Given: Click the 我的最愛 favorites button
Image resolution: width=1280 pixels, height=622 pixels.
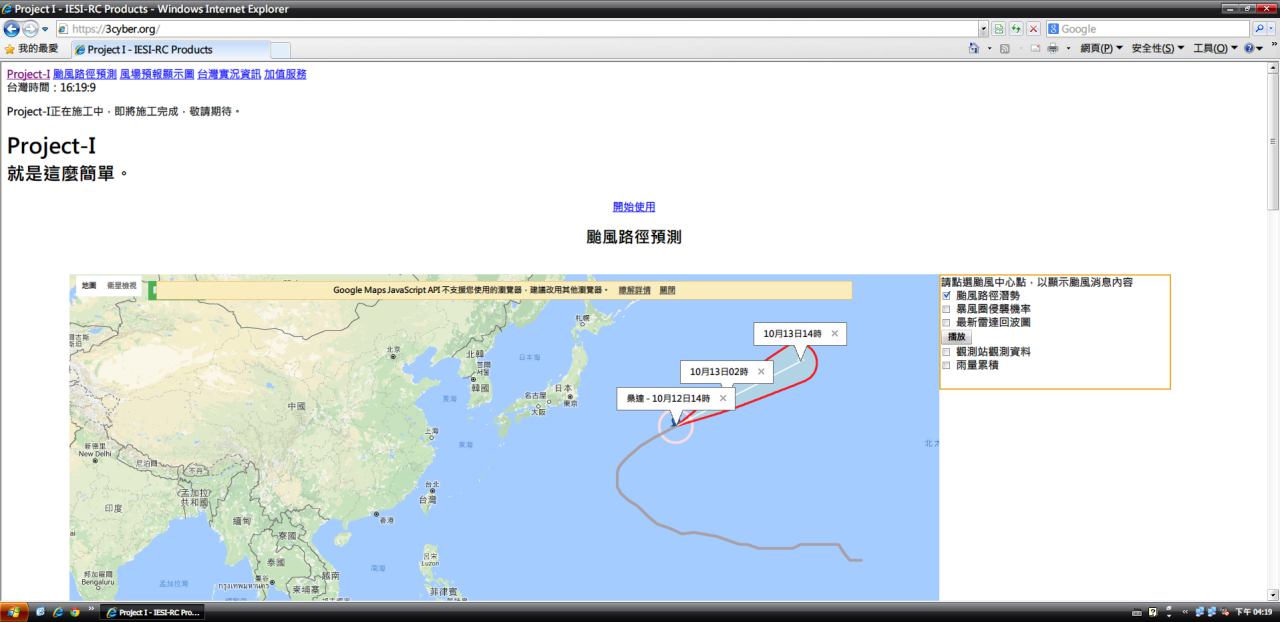Looking at the screenshot, I should (30, 48).
